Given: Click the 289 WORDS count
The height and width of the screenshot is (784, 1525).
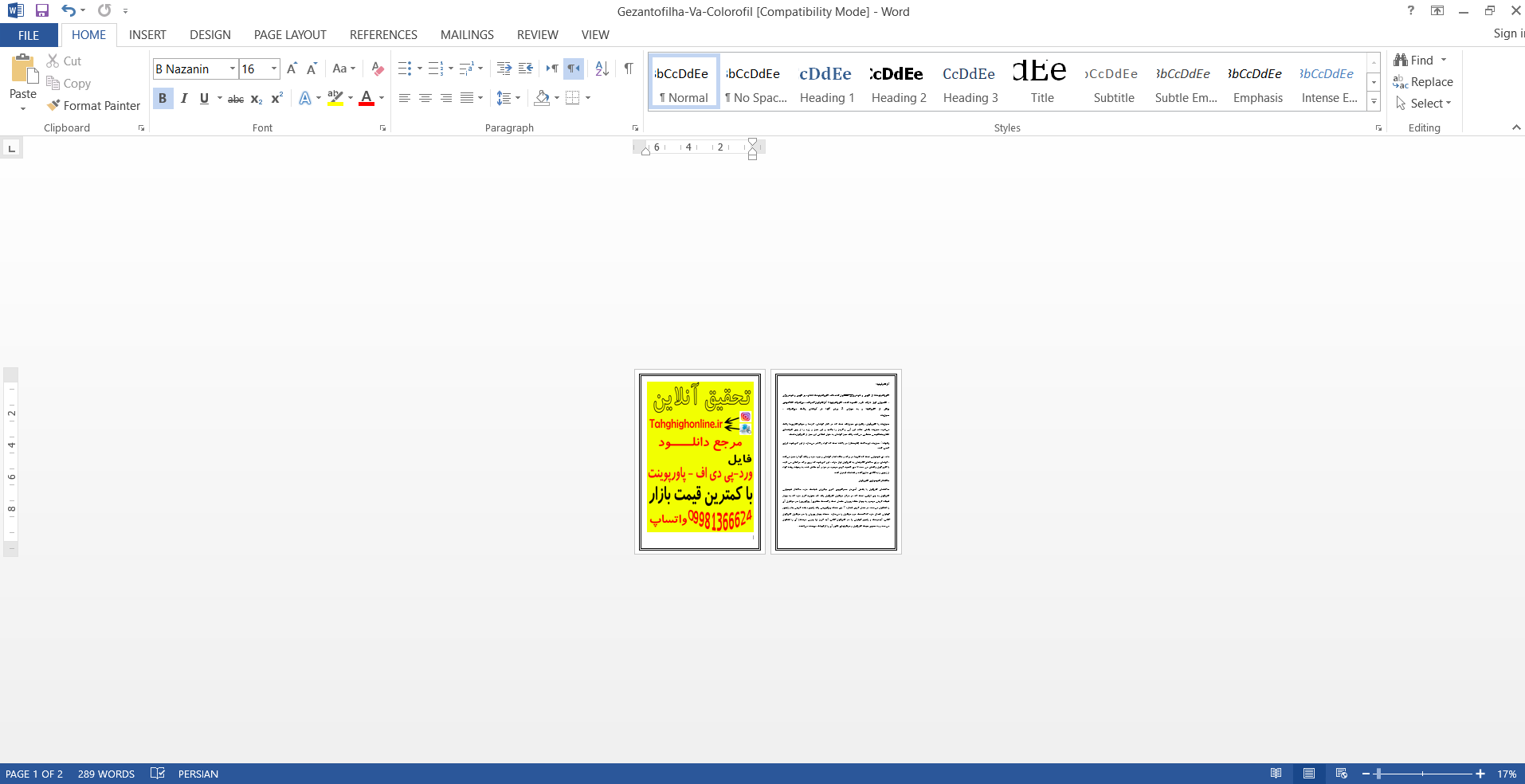Looking at the screenshot, I should coord(106,774).
